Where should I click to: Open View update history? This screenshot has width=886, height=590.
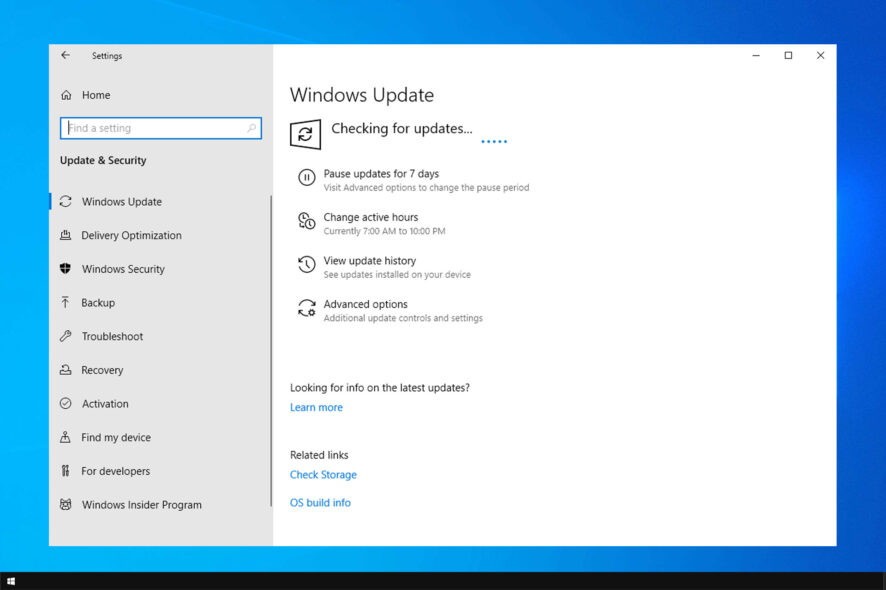(x=370, y=261)
